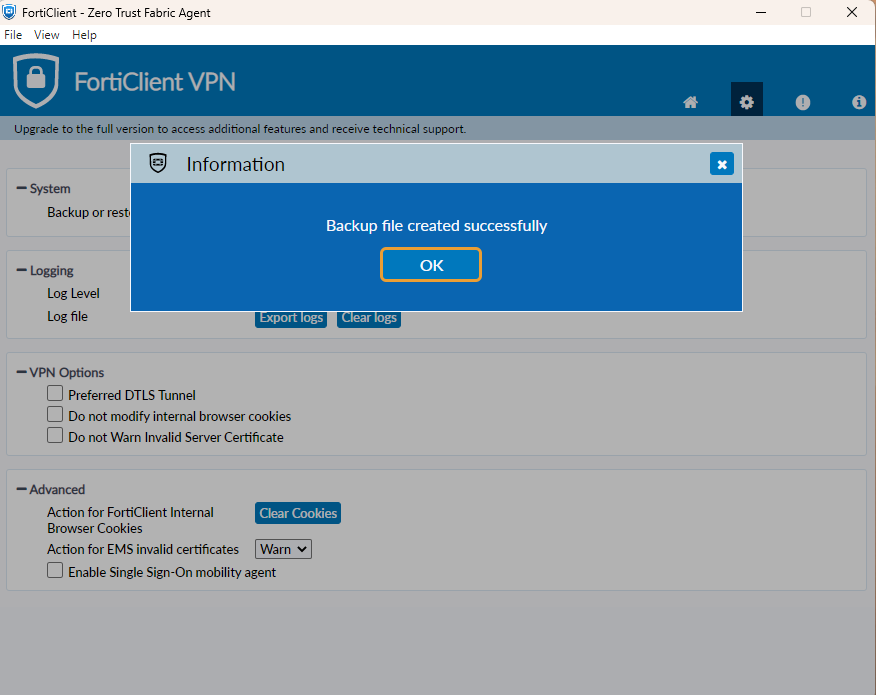Click the 'Log Level' label
876x695 pixels.
(x=73, y=293)
